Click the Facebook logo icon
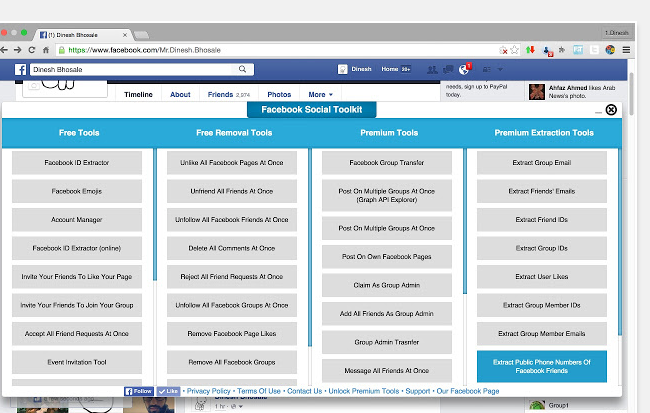The width and height of the screenshot is (650, 413). click(x=20, y=69)
